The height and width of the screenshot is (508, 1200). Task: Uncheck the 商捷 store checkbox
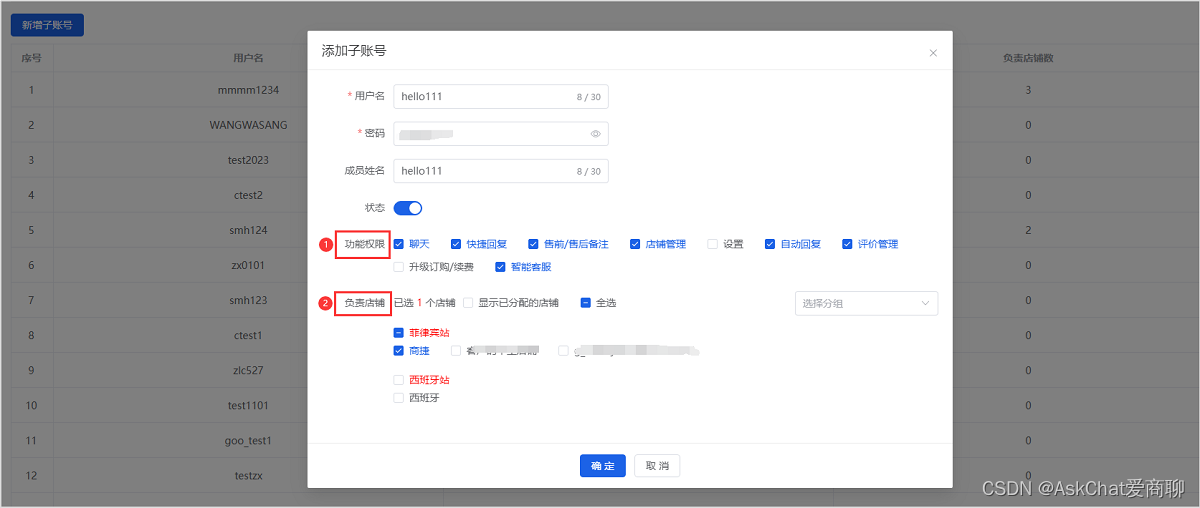click(x=399, y=351)
